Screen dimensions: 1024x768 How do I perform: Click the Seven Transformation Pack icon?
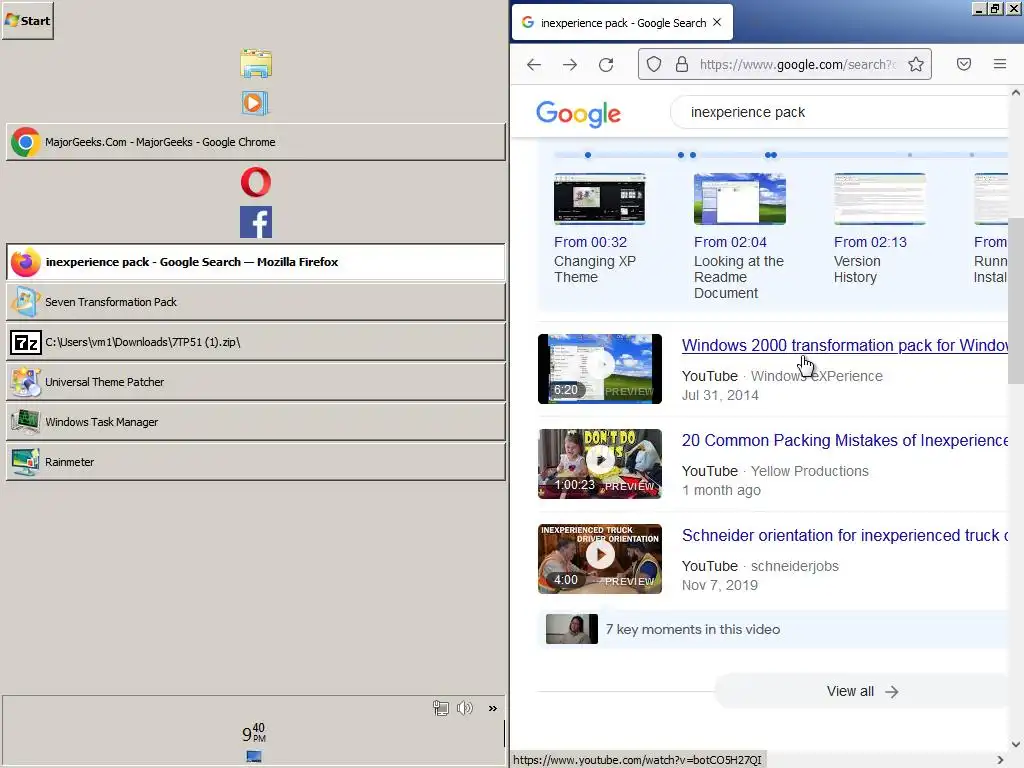pos(25,302)
